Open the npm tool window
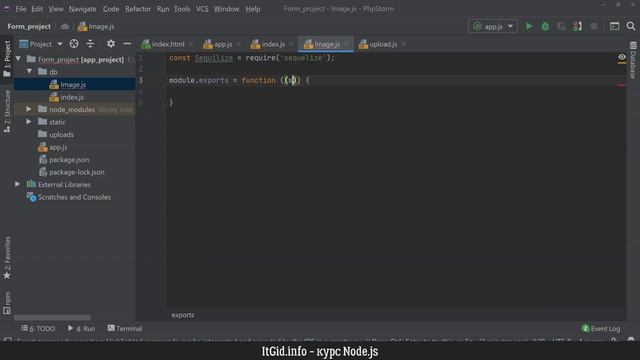 click(x=7, y=302)
